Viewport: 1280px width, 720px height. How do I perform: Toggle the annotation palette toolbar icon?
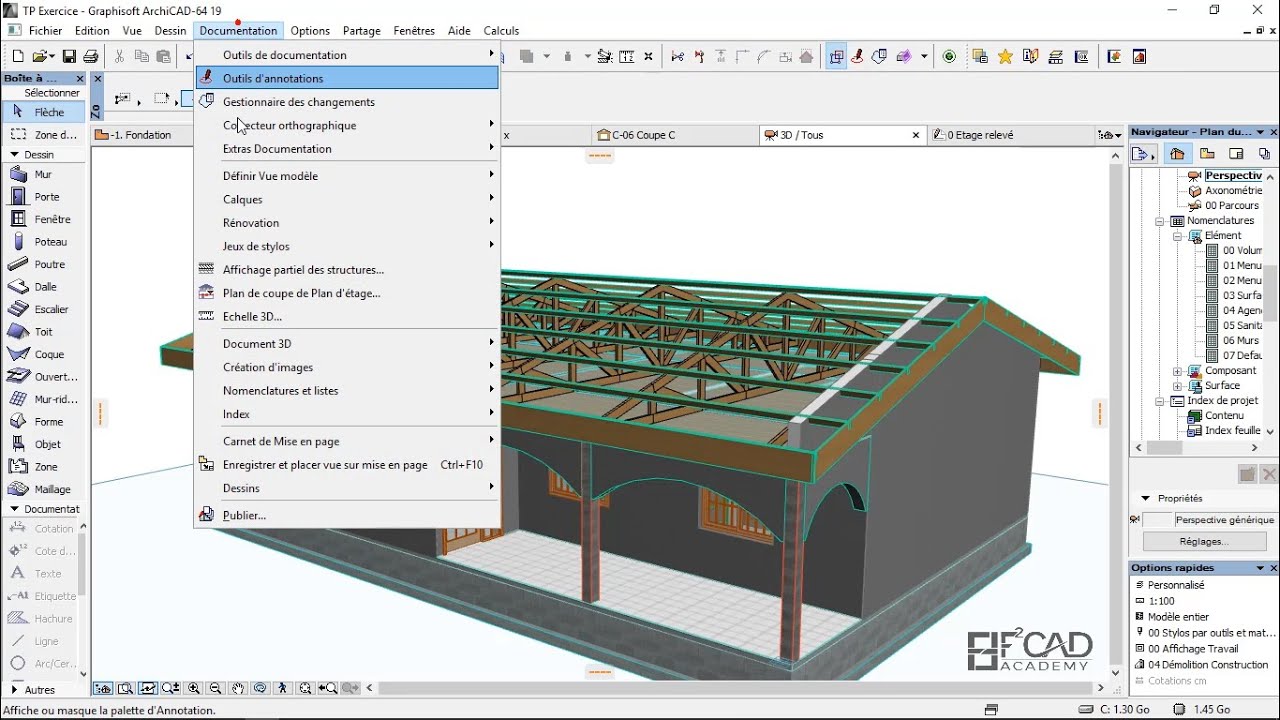click(x=857, y=57)
